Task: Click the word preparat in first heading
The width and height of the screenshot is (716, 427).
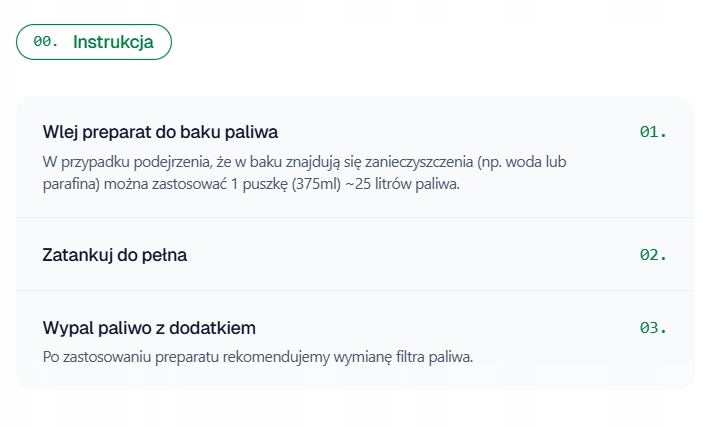Action: coord(117,132)
